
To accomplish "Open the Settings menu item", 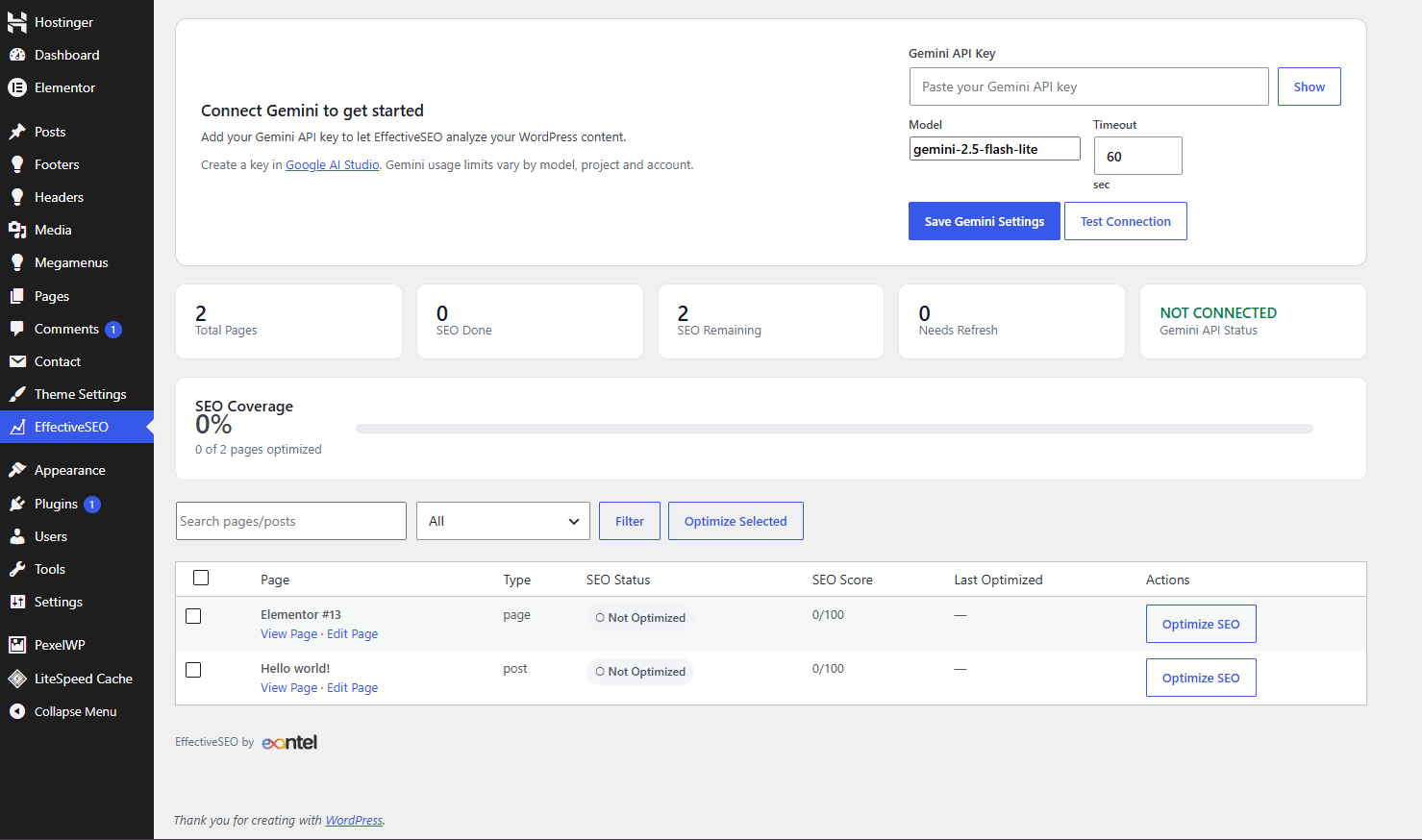I will tap(77, 602).
